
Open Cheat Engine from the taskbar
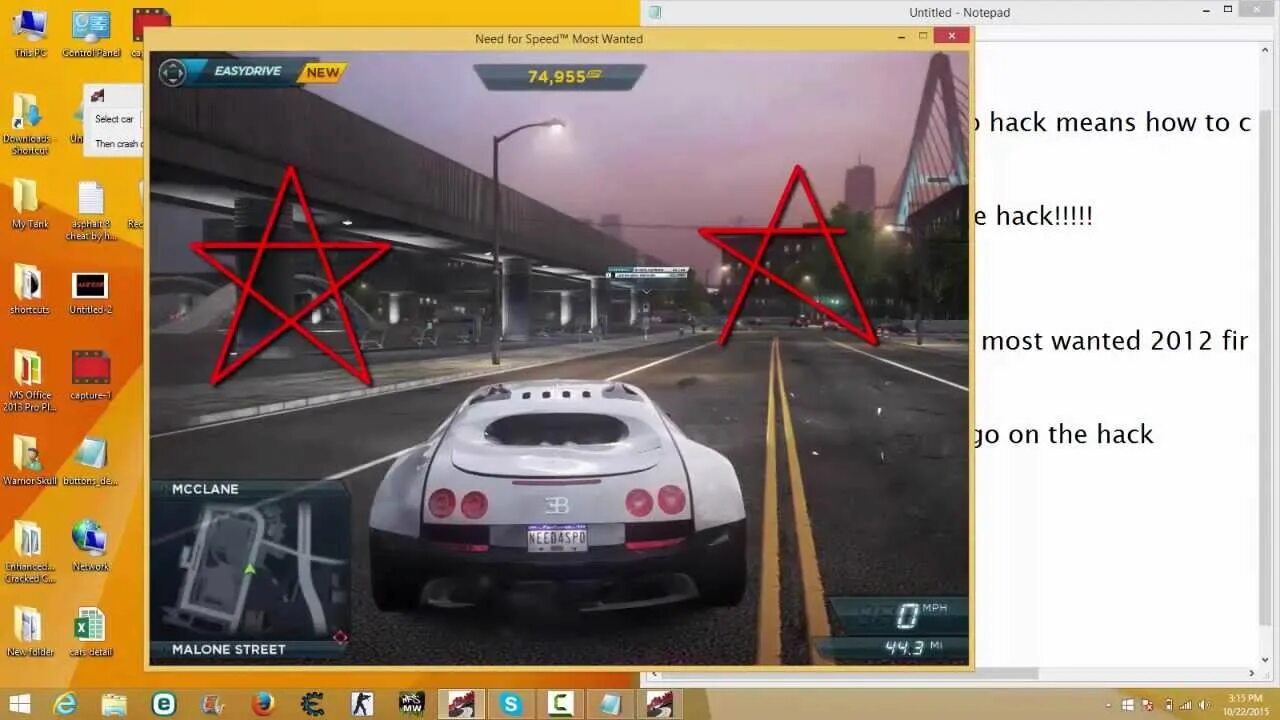[x=312, y=704]
